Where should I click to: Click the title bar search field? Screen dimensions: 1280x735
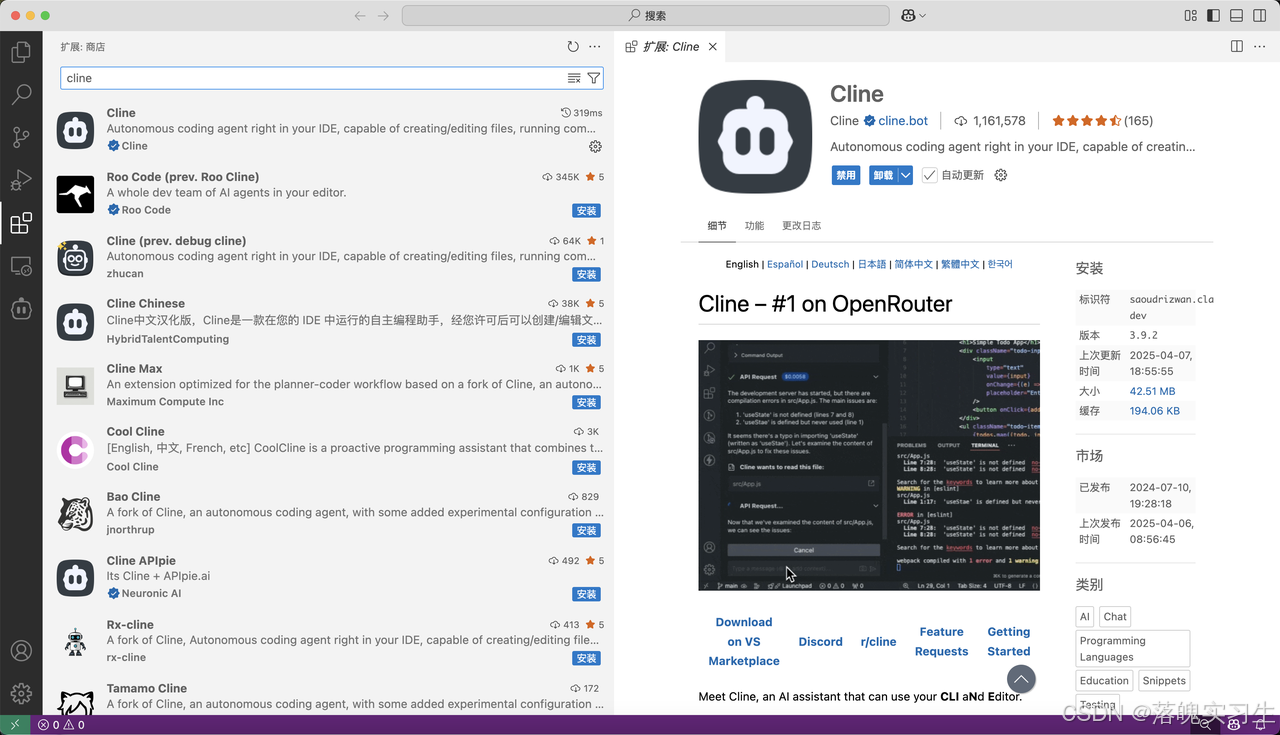pyautogui.click(x=645, y=16)
